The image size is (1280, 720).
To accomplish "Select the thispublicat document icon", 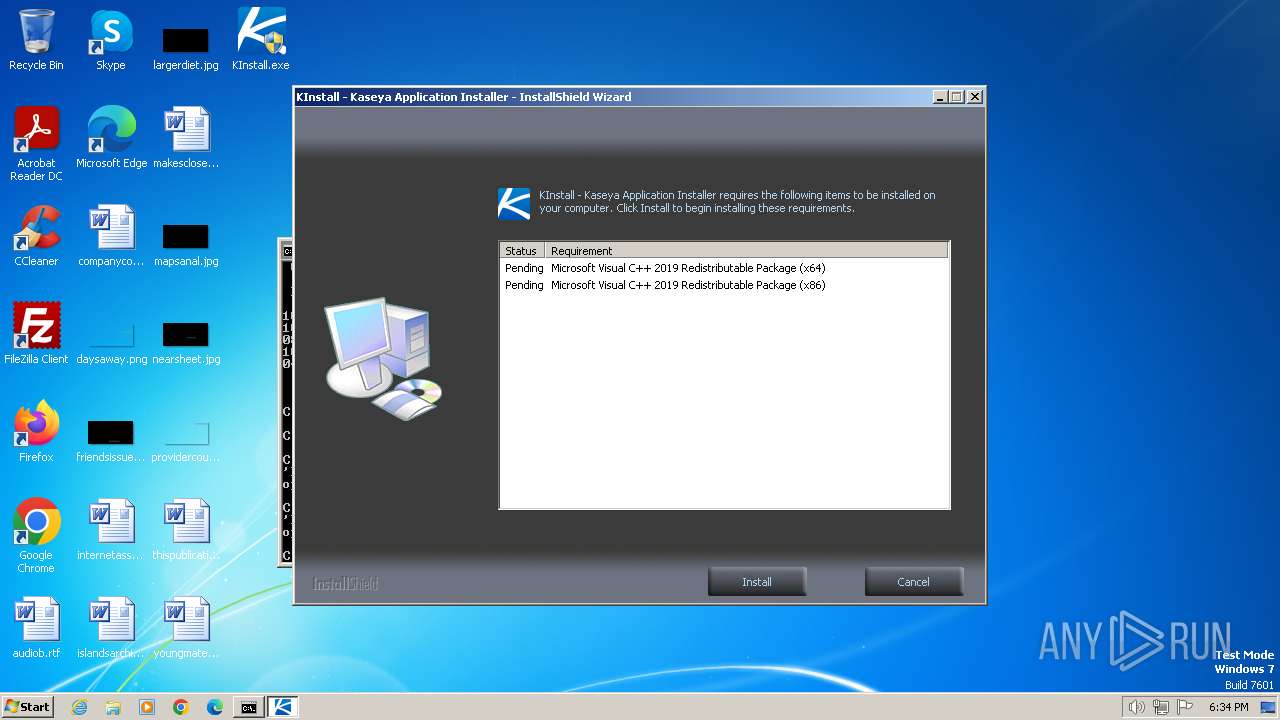I will click(x=186, y=530).
